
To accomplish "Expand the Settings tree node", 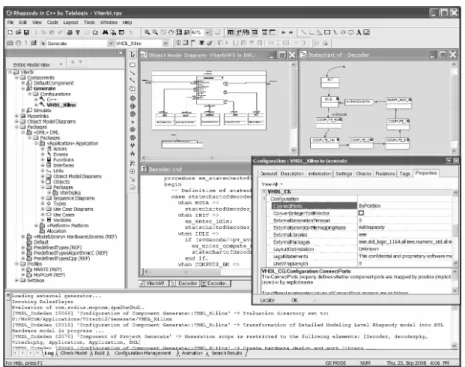I will click(17, 280).
